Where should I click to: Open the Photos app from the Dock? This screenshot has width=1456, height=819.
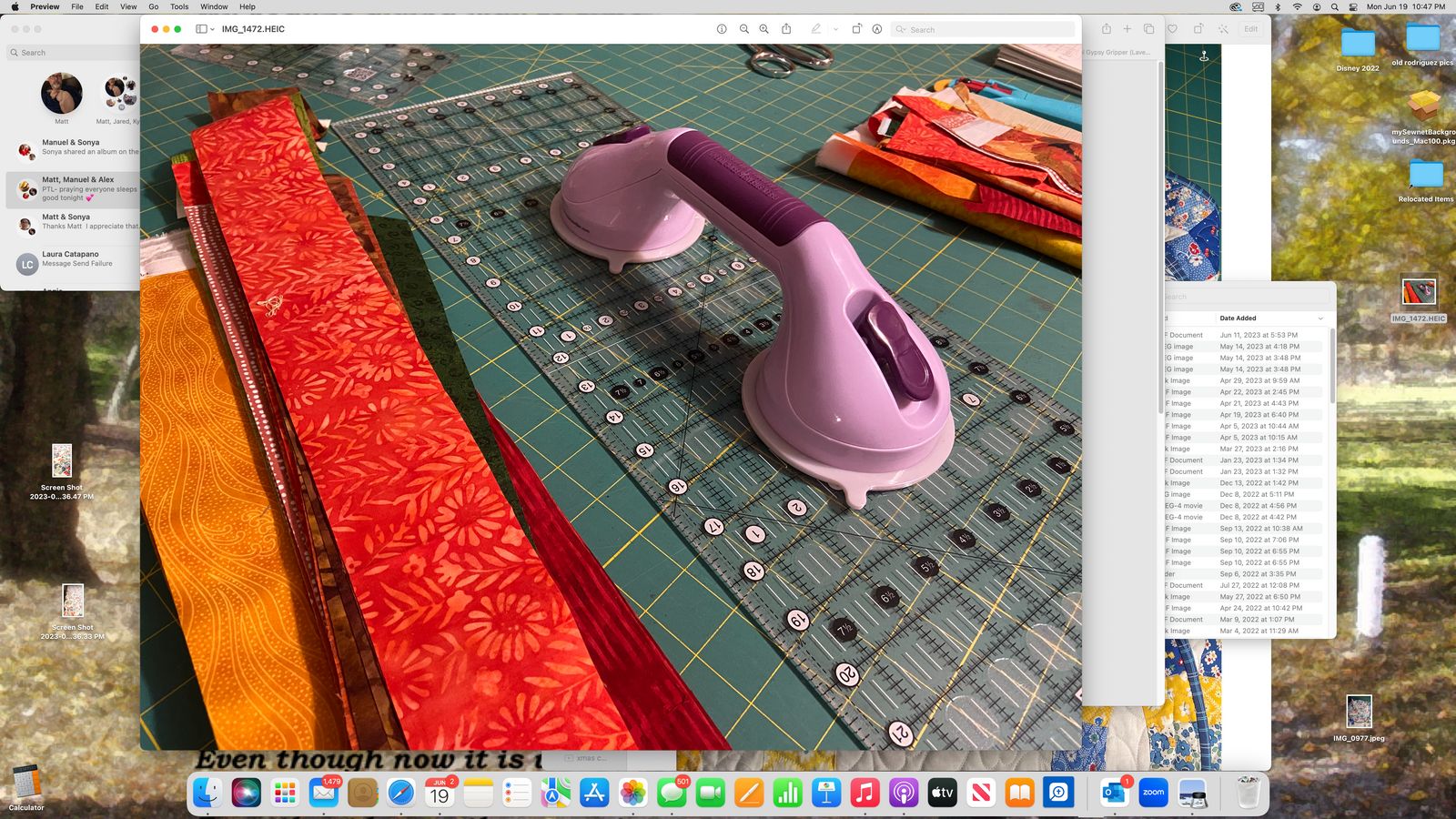click(632, 793)
